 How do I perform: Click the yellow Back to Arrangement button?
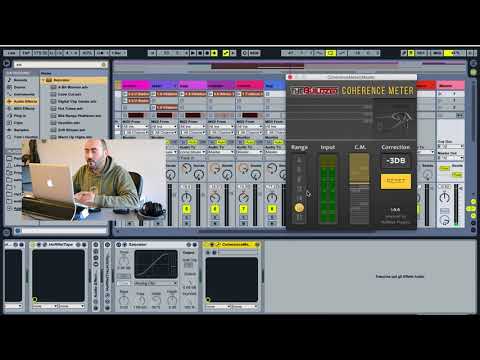coord(226,53)
